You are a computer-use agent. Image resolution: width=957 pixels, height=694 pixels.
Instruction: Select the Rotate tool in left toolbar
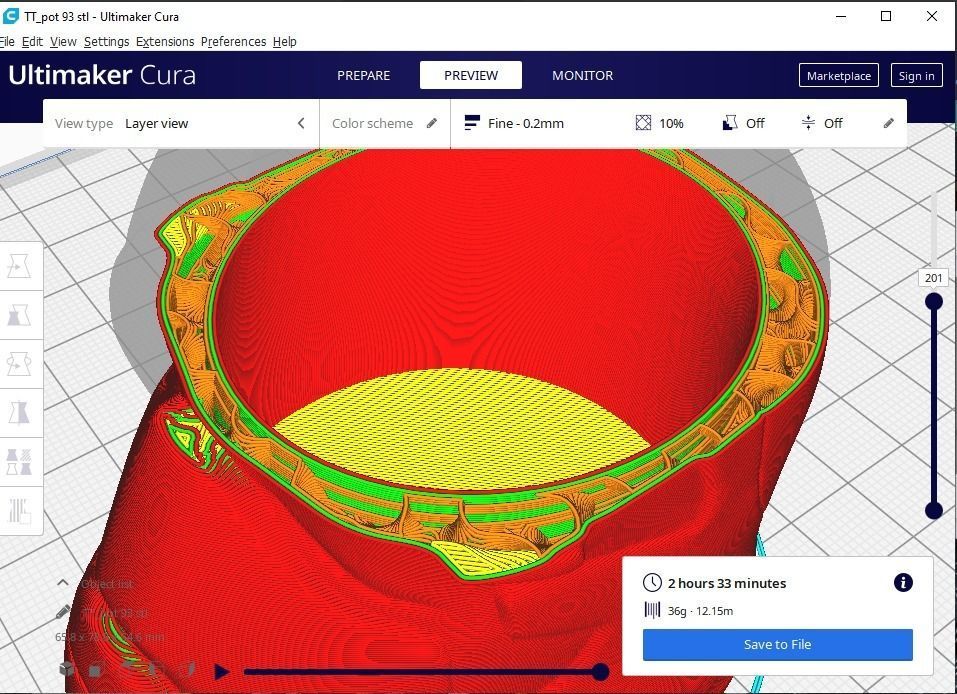click(x=19, y=364)
